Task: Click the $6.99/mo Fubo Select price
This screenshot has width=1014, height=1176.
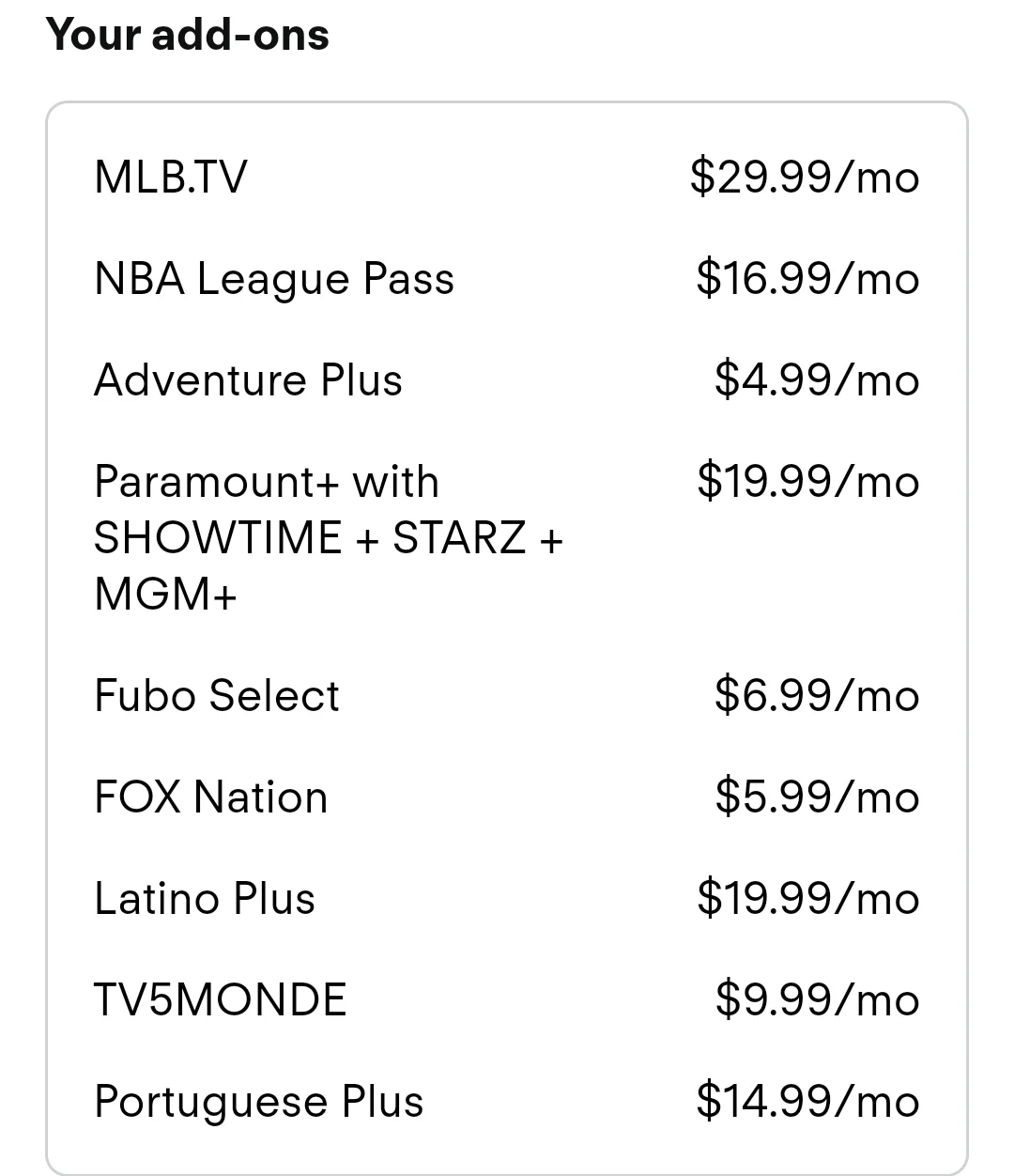Action: click(817, 695)
